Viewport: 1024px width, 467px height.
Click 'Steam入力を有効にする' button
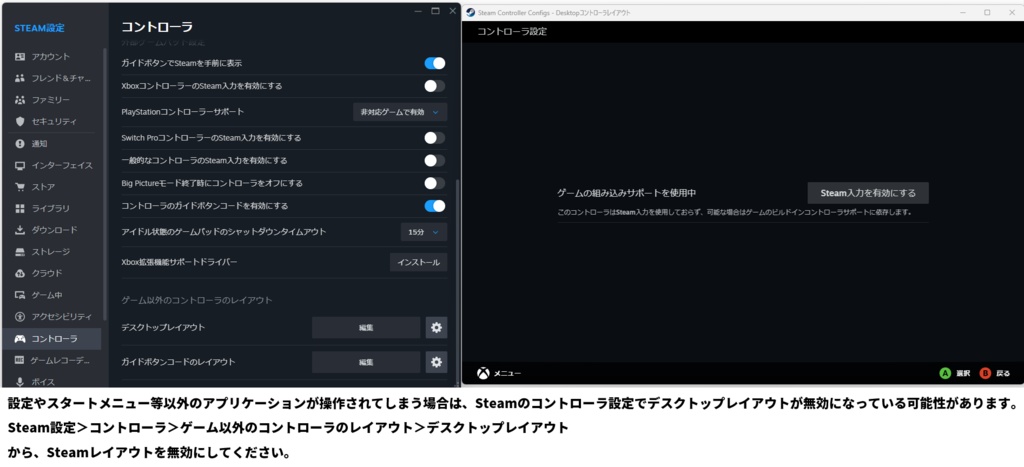click(868, 193)
